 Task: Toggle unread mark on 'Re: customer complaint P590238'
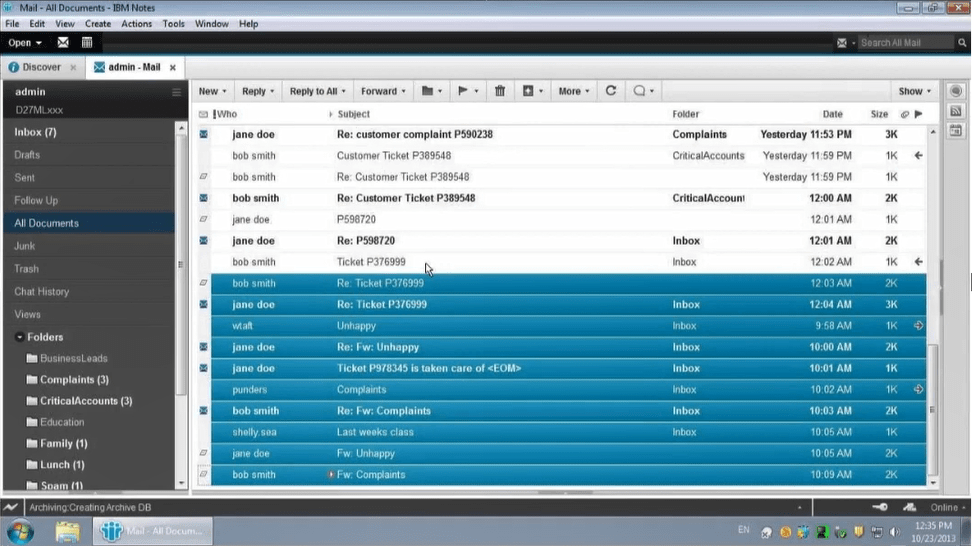point(204,134)
